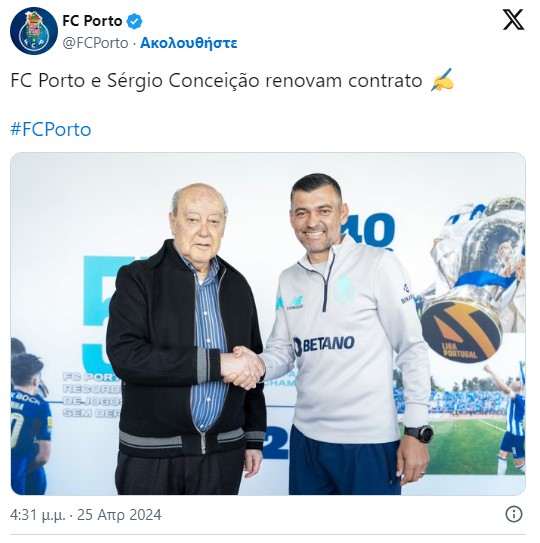The height and width of the screenshot is (543, 540).
Task: Click the tweet text about Sérgio Conceição
Action: click(x=216, y=81)
